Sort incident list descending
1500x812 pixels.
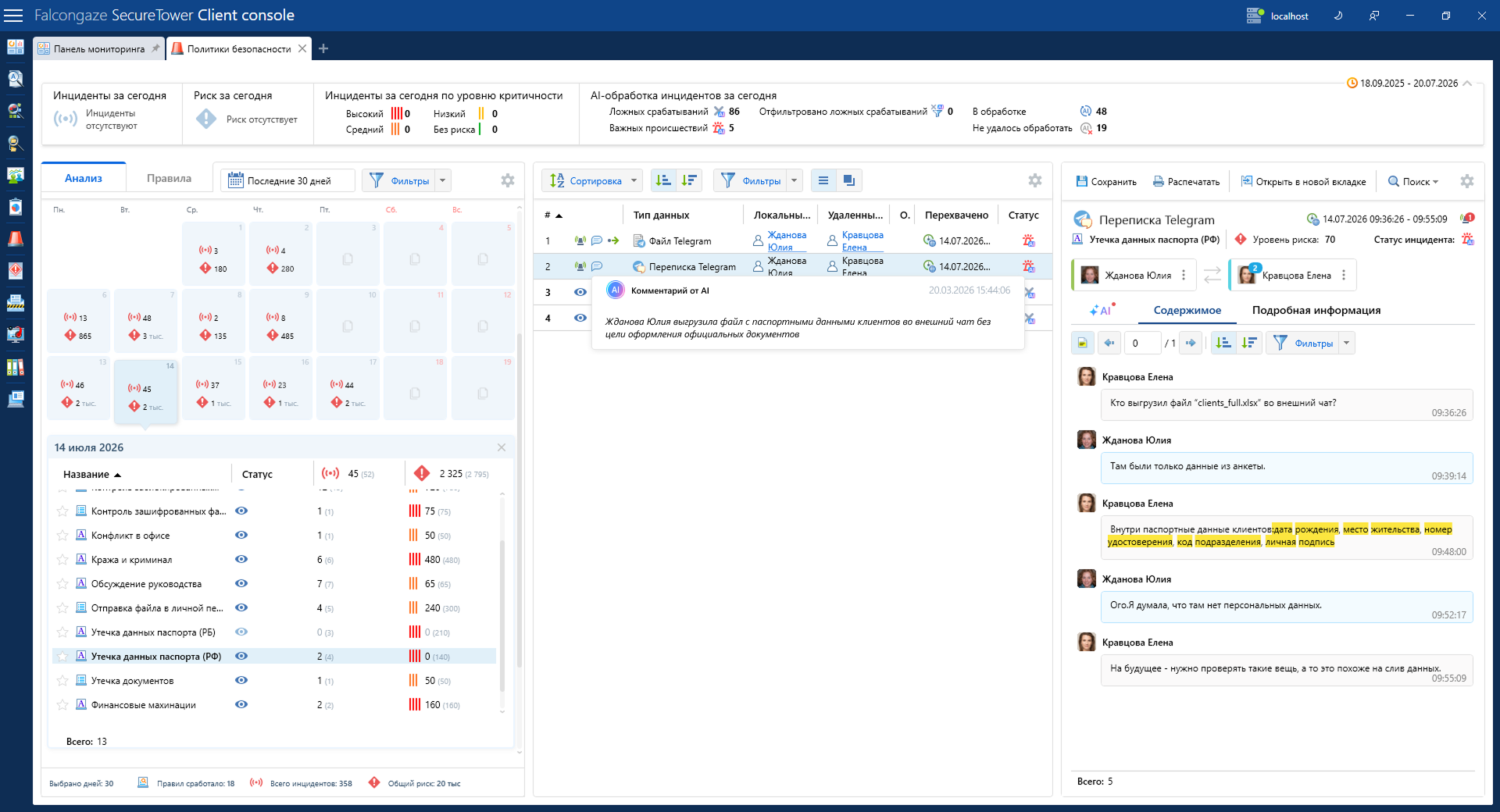689,180
